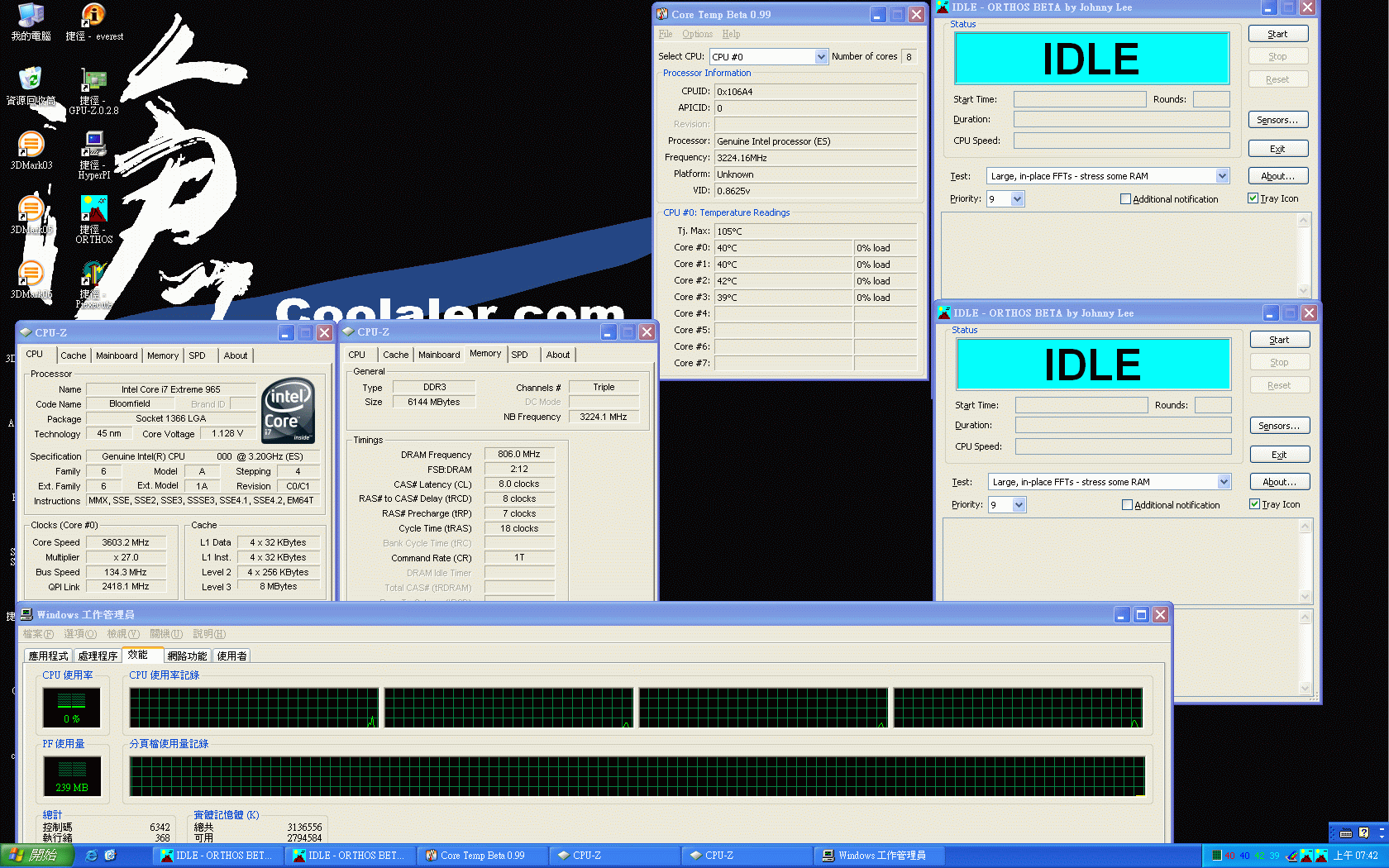The image size is (1389, 868).
Task: Click lower ORTHOS log scrollbar
Action: tap(1305, 561)
